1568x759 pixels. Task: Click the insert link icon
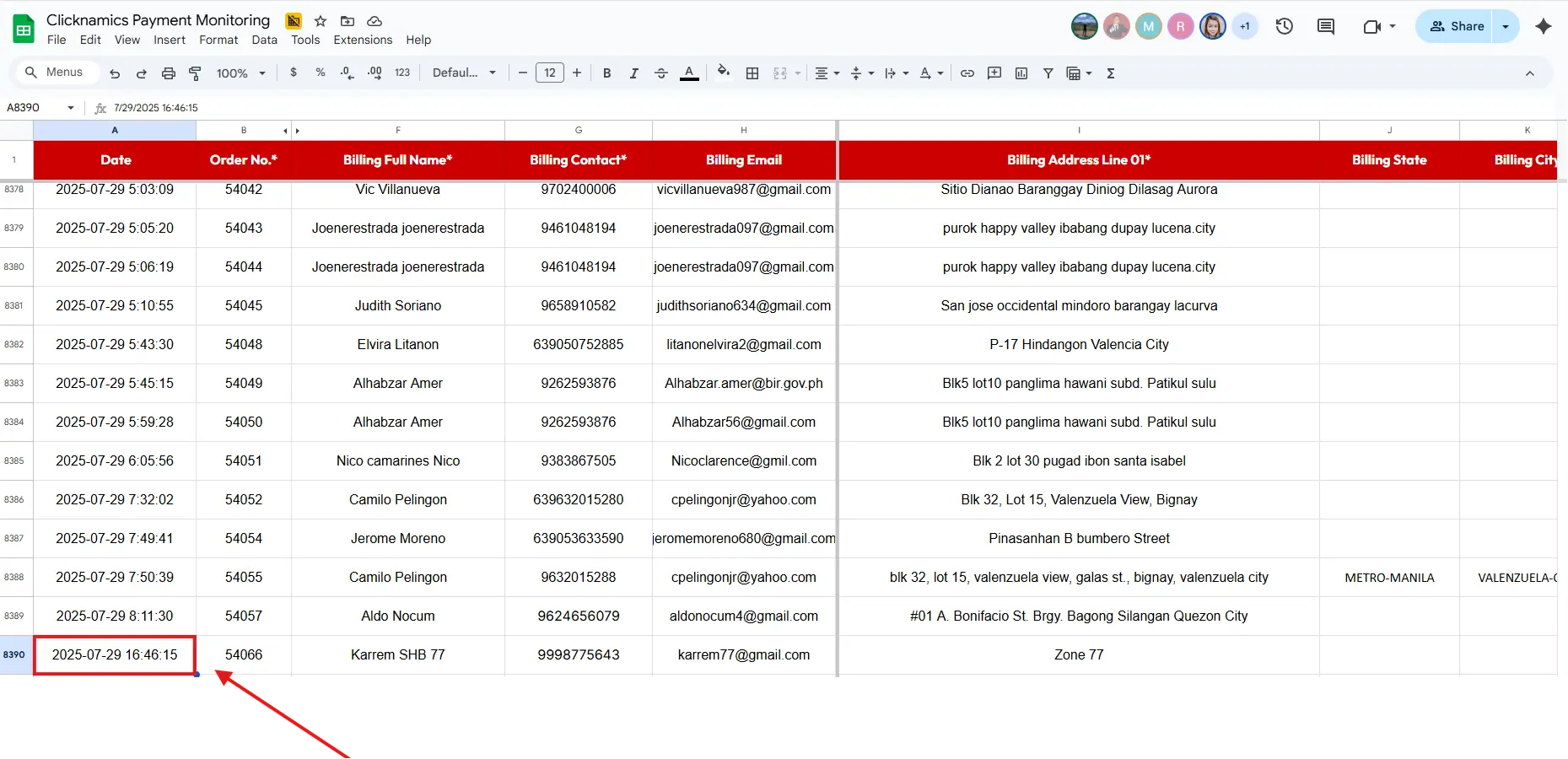967,73
